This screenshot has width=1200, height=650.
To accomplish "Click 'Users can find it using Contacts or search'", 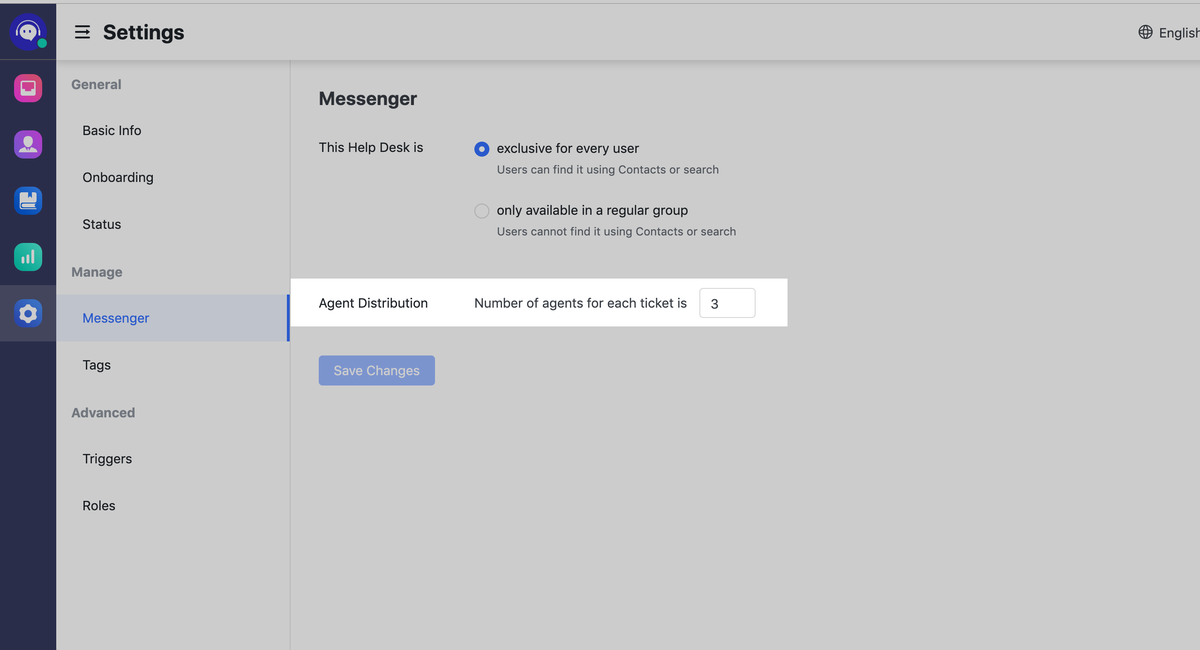I will [608, 170].
